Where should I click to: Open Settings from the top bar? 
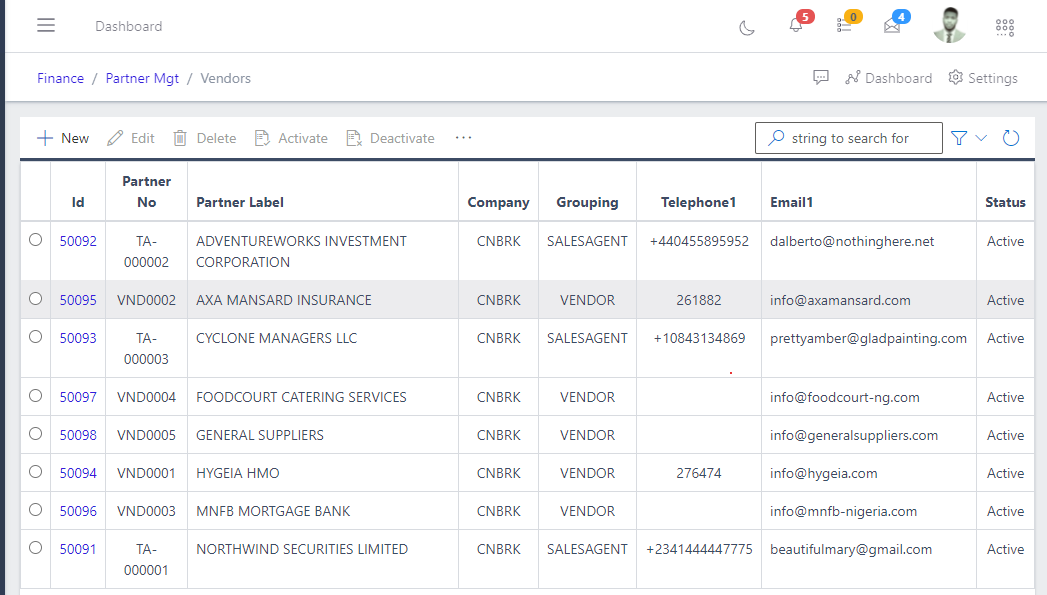pos(983,77)
